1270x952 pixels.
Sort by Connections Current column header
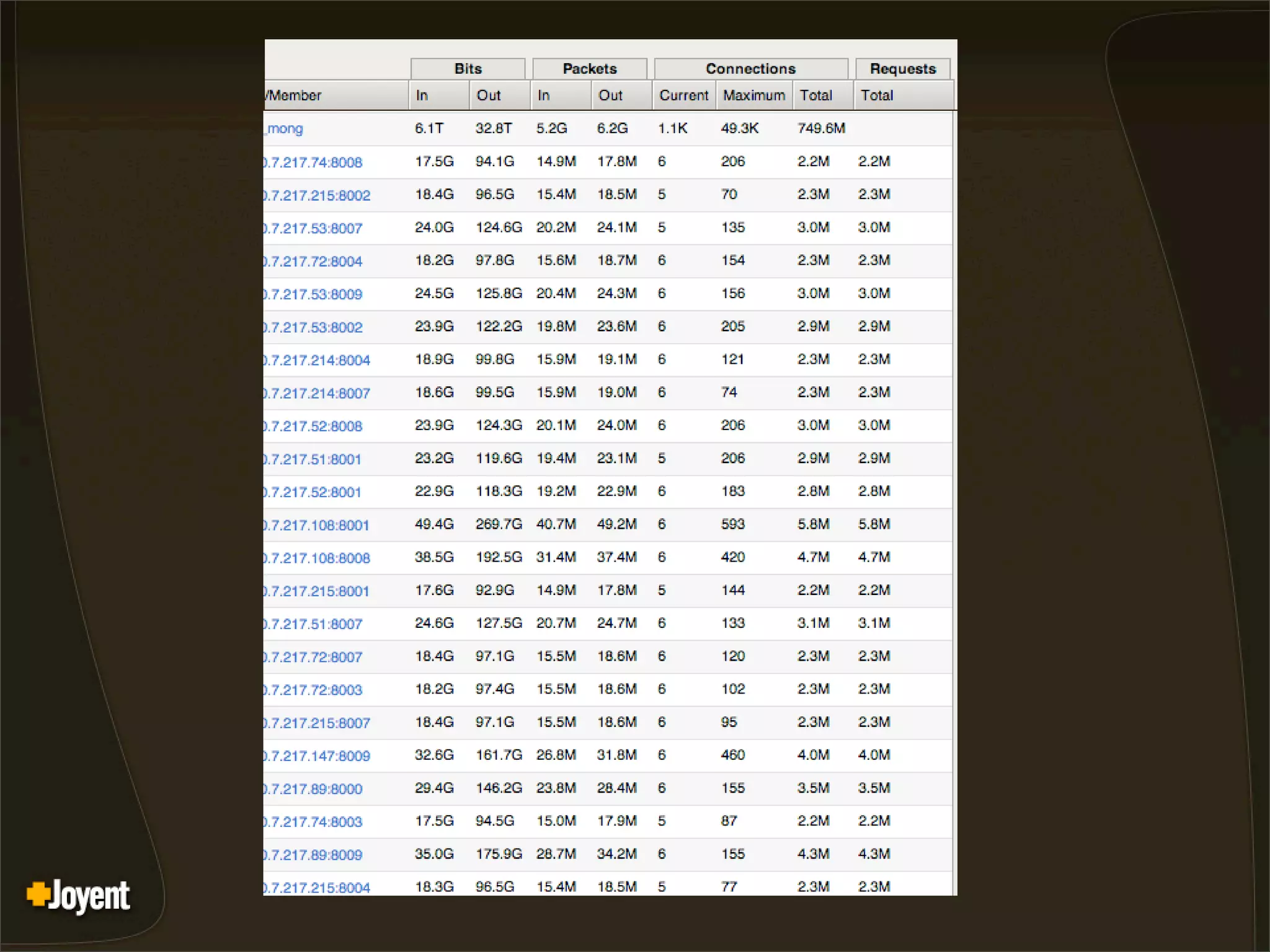(x=685, y=95)
